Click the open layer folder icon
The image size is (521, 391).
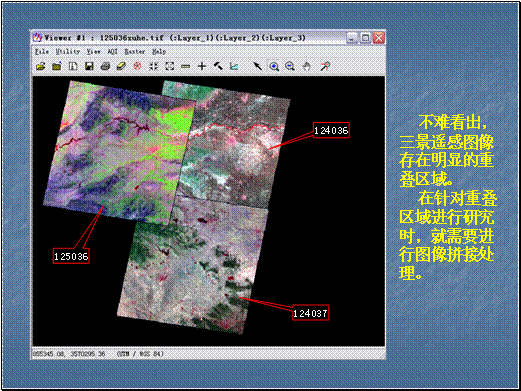(41, 66)
